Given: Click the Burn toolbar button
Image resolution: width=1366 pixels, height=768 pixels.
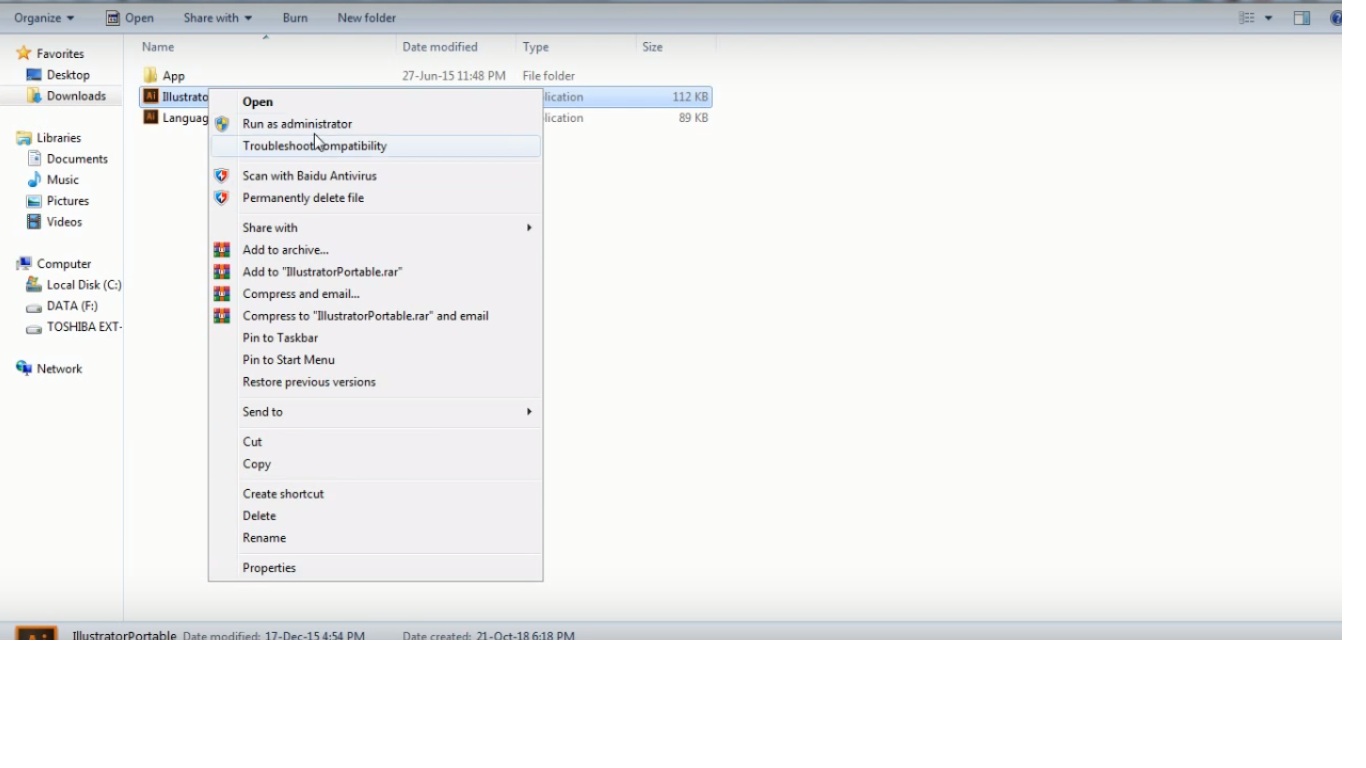Looking at the screenshot, I should [295, 18].
